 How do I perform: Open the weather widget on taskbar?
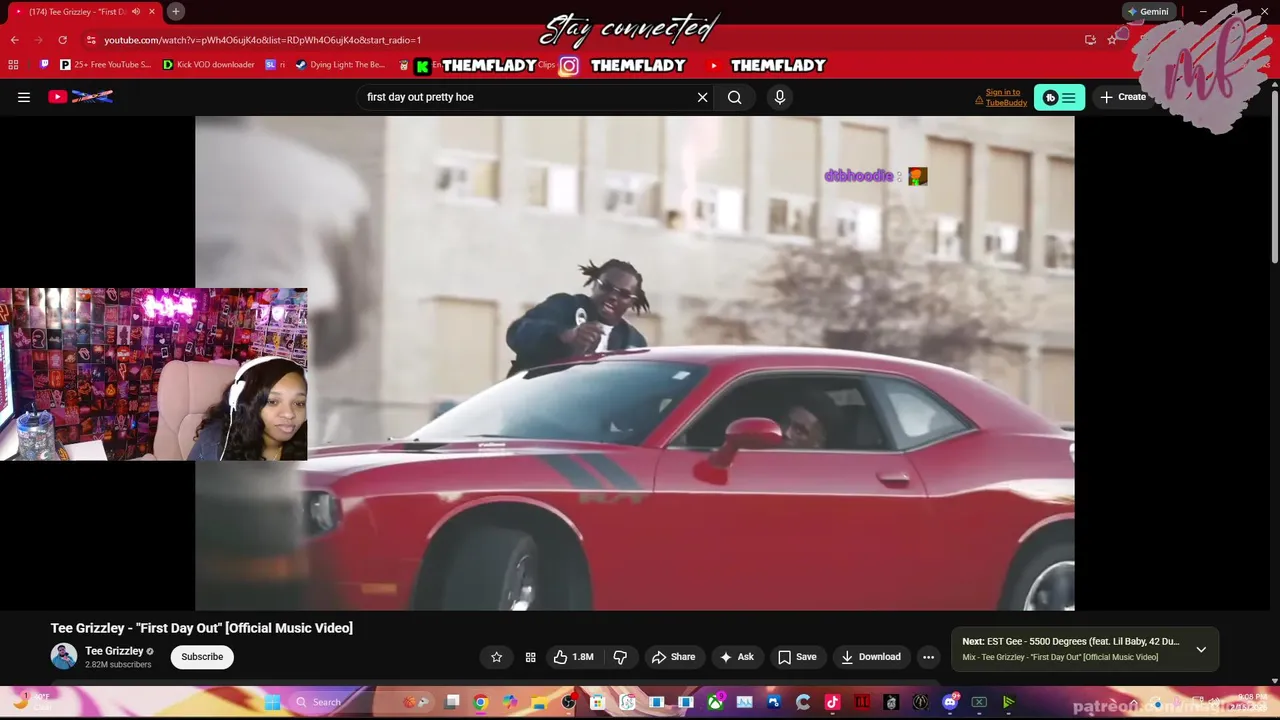point(30,701)
